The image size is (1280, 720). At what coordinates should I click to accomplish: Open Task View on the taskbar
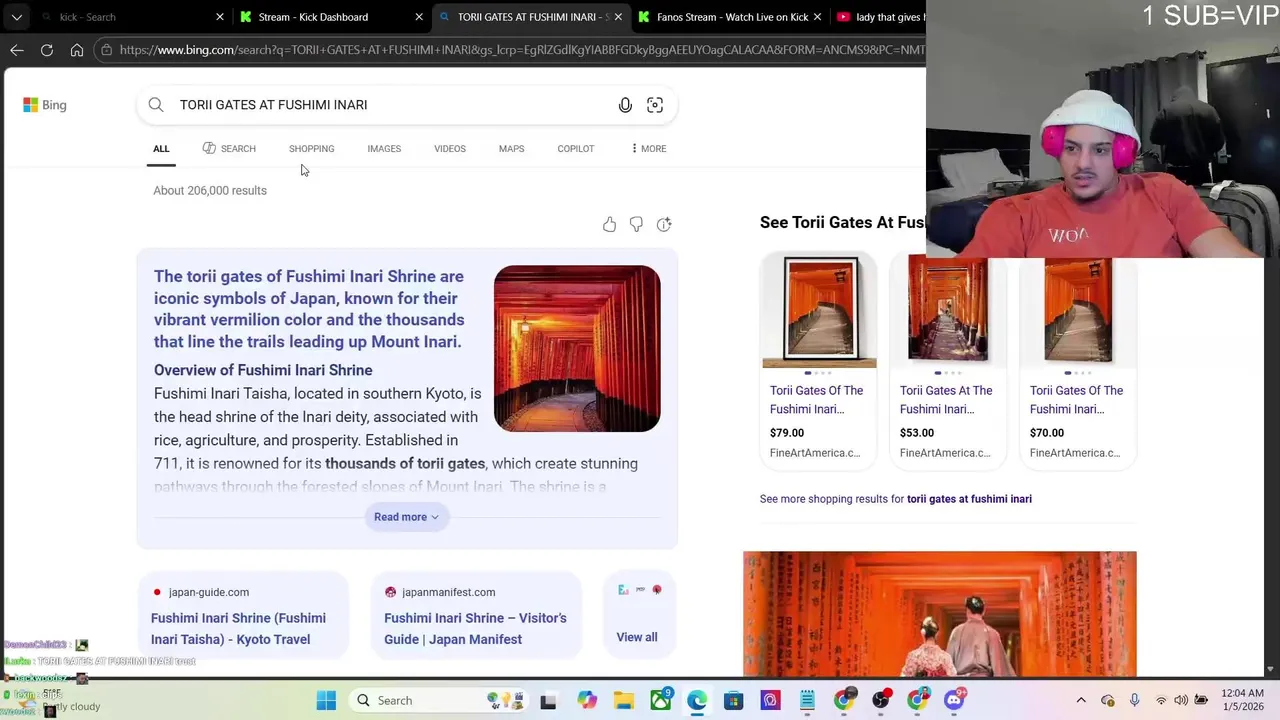(x=548, y=701)
